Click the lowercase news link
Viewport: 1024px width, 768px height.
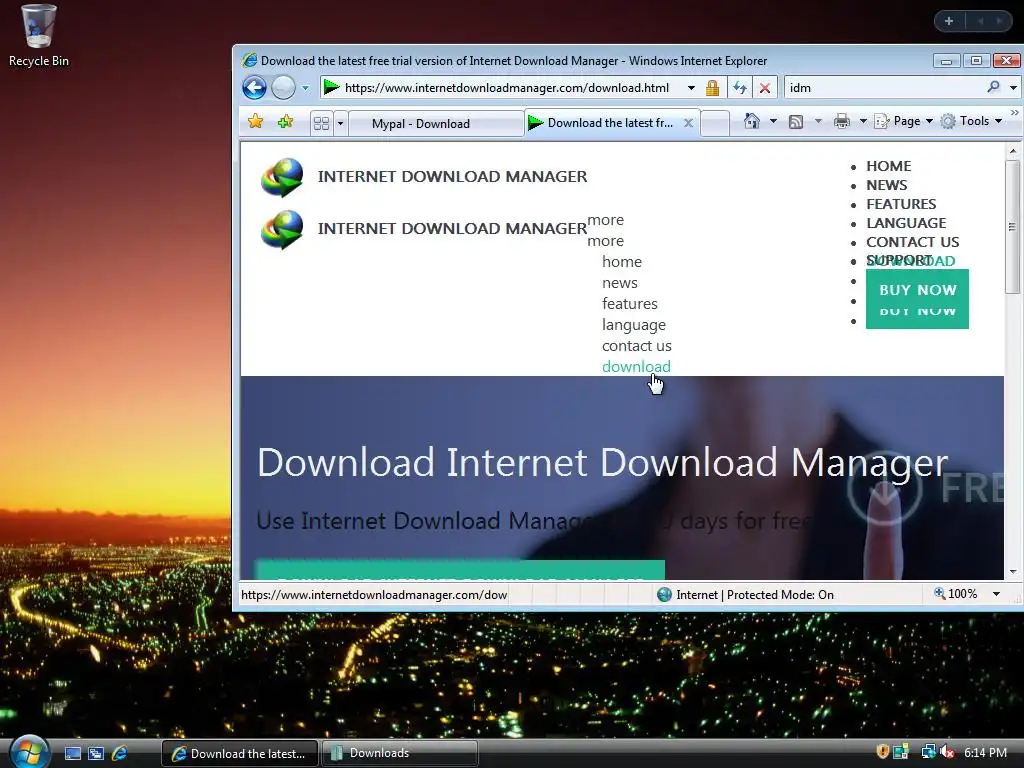tap(619, 283)
